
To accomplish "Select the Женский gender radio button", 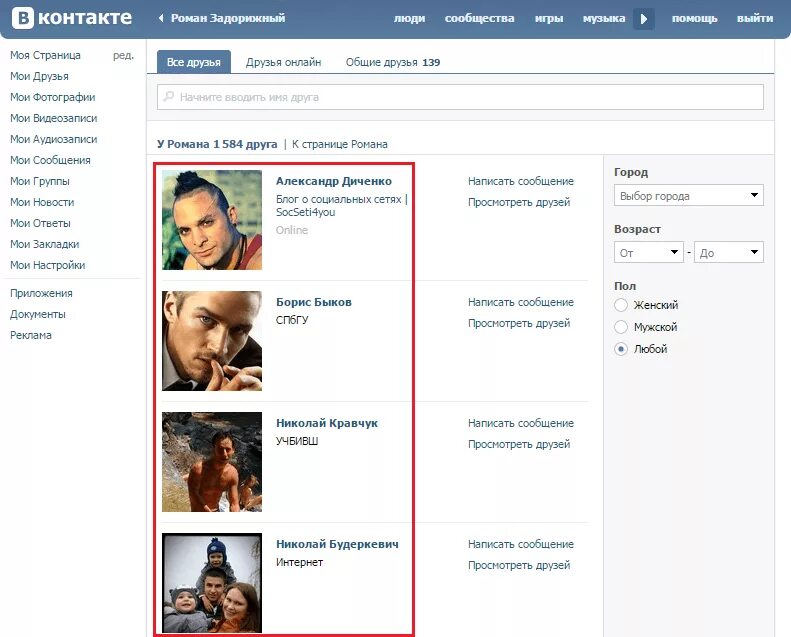I will pos(621,305).
